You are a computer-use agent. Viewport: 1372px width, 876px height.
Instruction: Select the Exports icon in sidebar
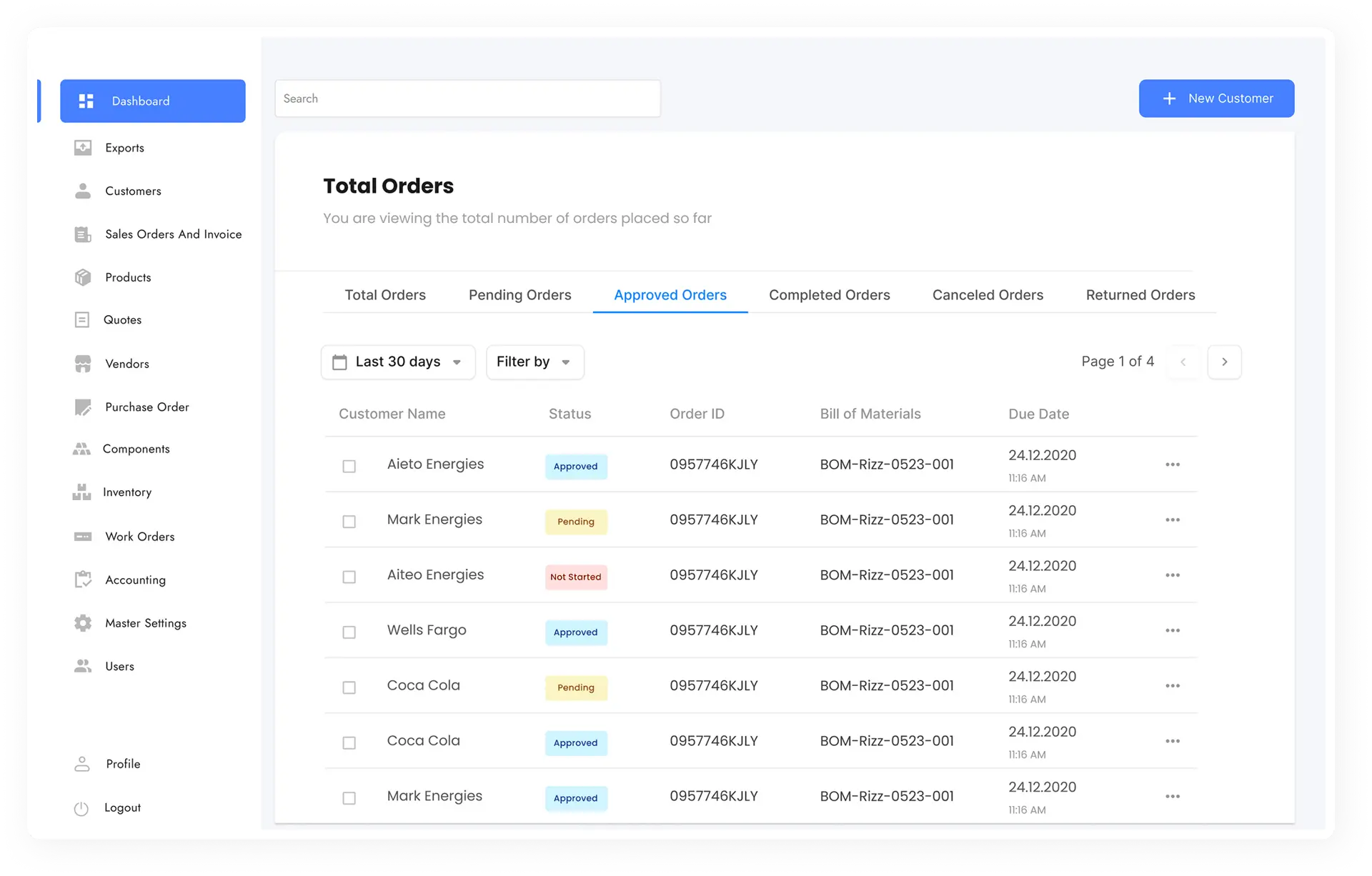(82, 147)
